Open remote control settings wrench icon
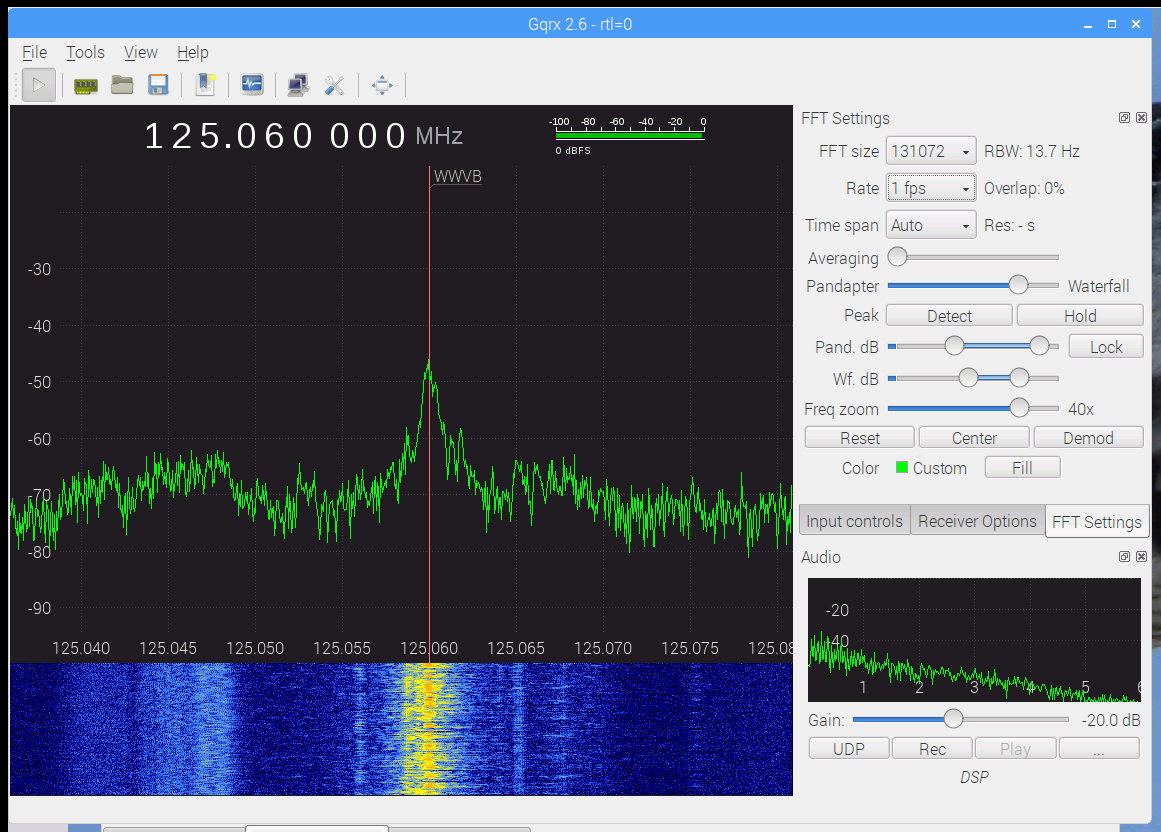The image size is (1161, 832). [334, 86]
